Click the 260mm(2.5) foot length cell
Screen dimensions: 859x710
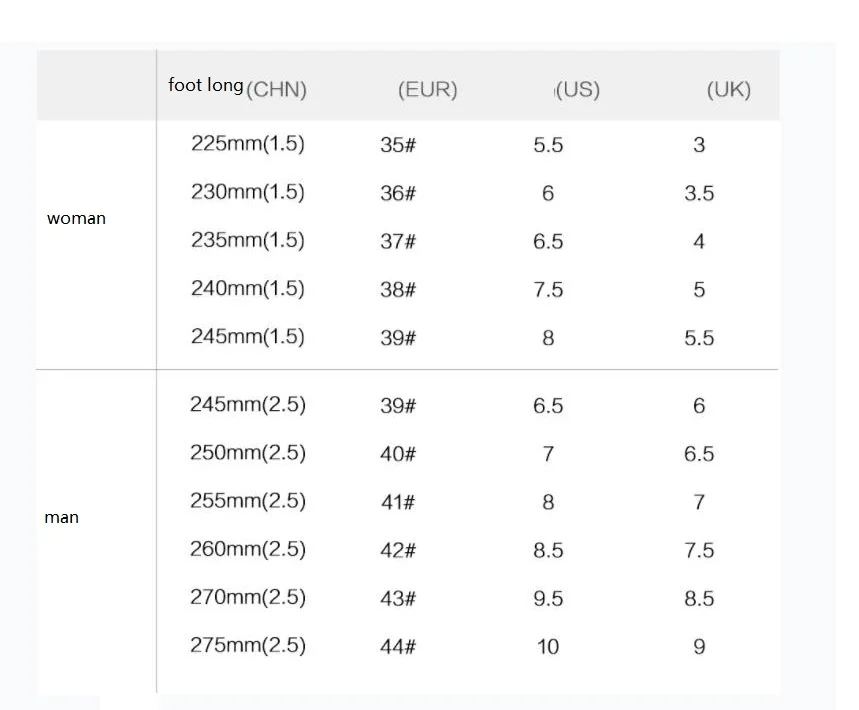247,549
